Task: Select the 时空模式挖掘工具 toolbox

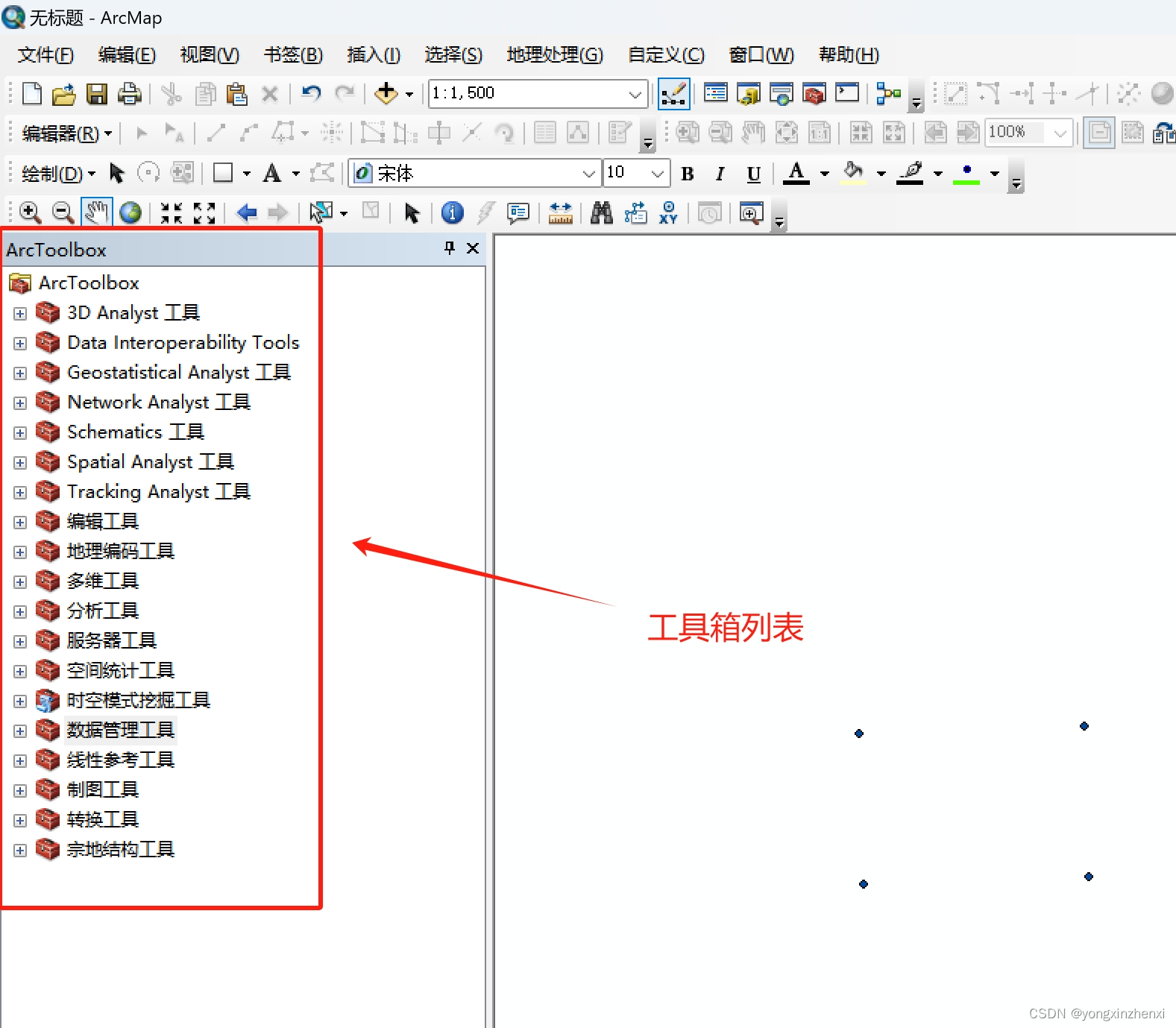Action: [x=138, y=701]
